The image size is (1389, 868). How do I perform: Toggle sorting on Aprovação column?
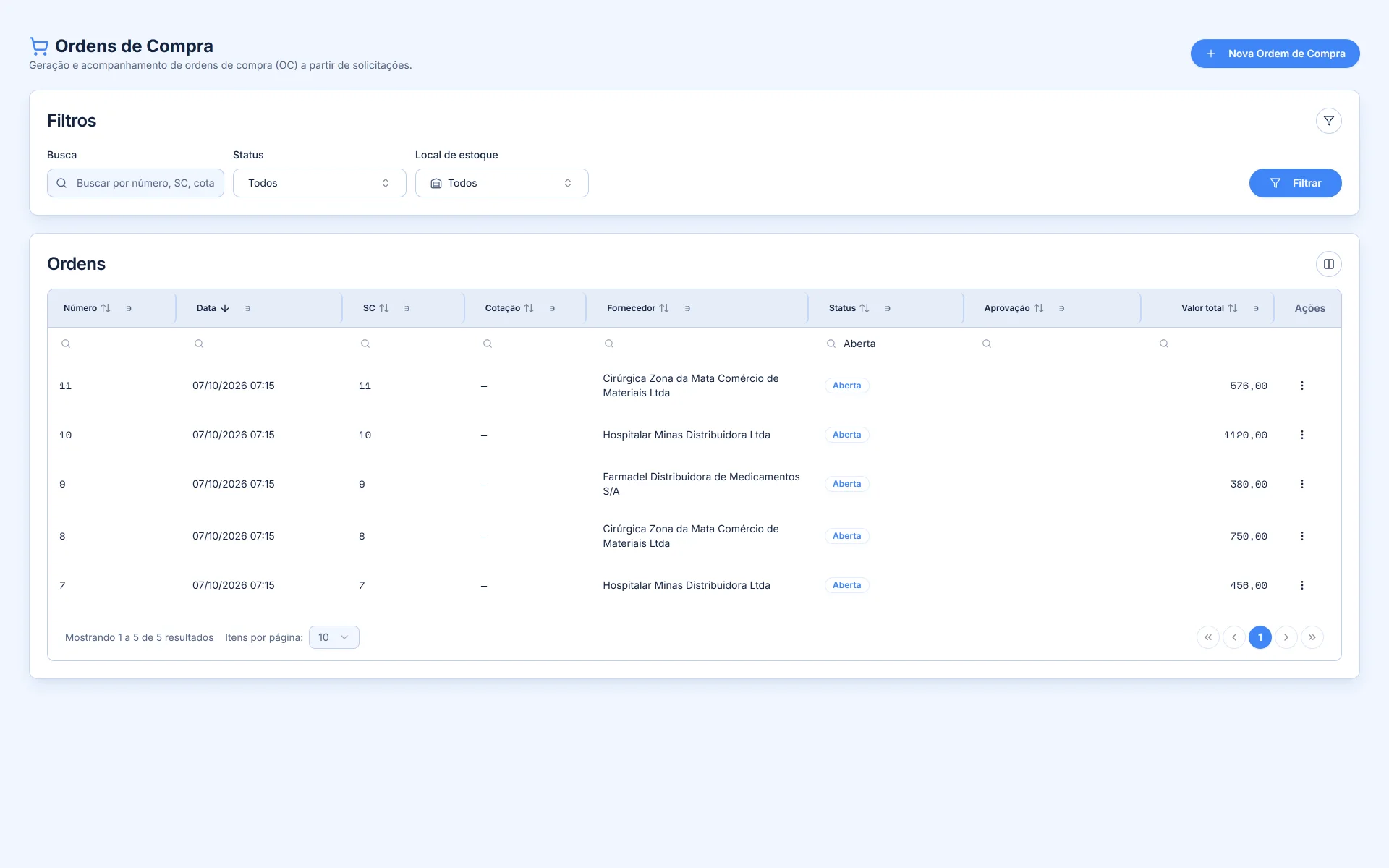click(1039, 308)
